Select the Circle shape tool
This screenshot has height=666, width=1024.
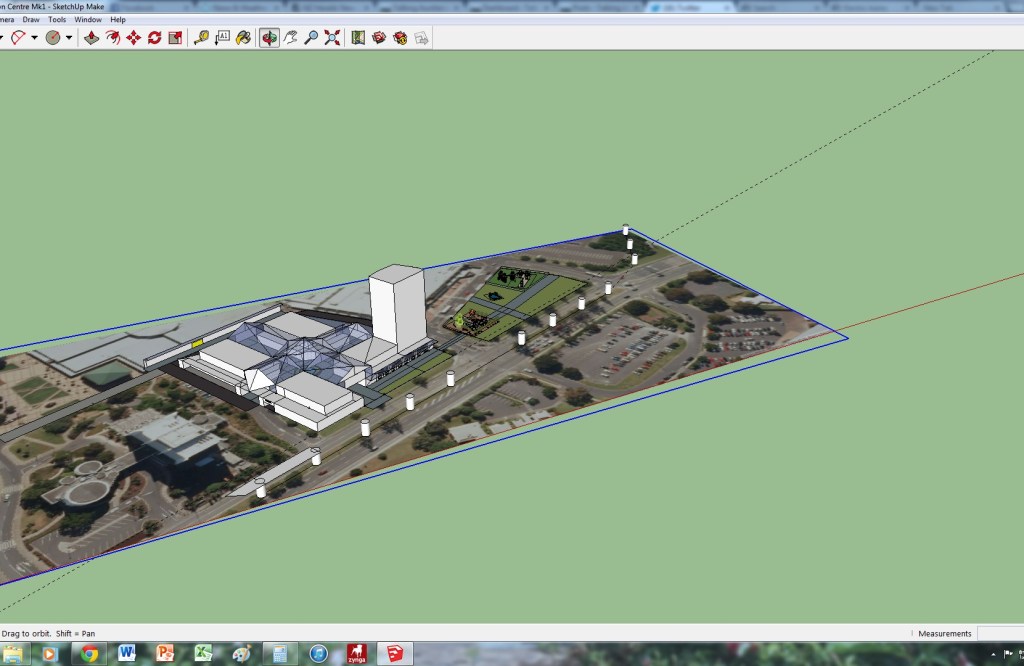53,38
